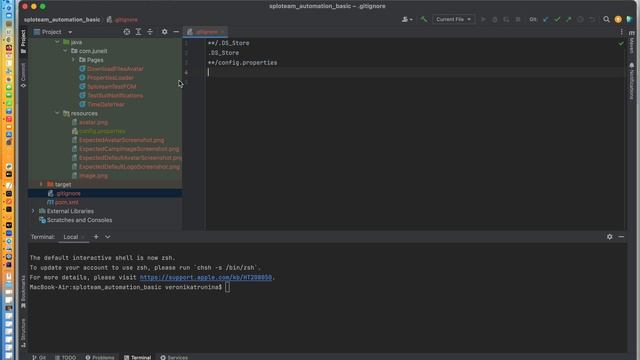
Task: Click the green Build project hammer icon
Action: (424, 19)
